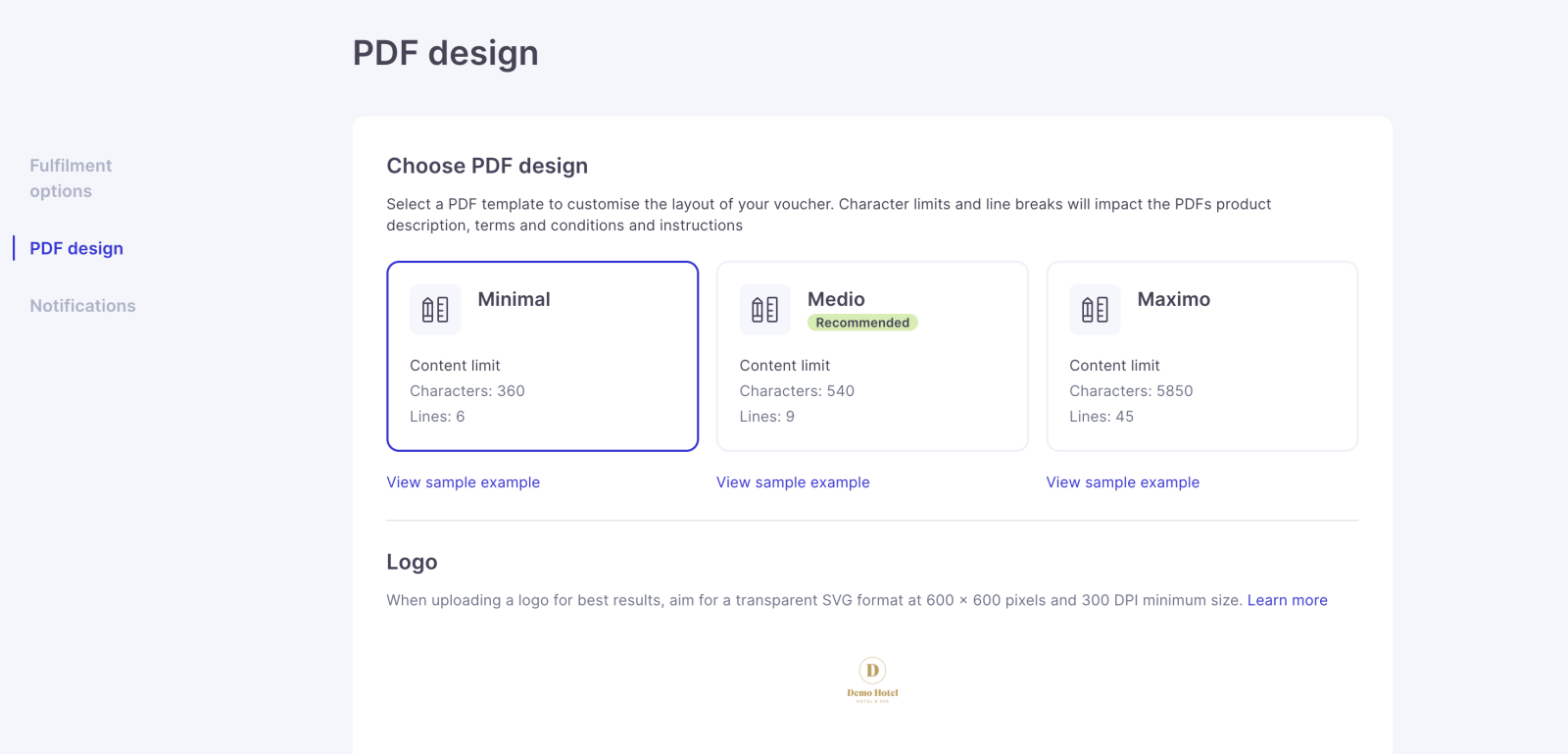Open Fulfilment options in the sidebar
Image resolution: width=1568 pixels, height=754 pixels.
[x=71, y=178]
